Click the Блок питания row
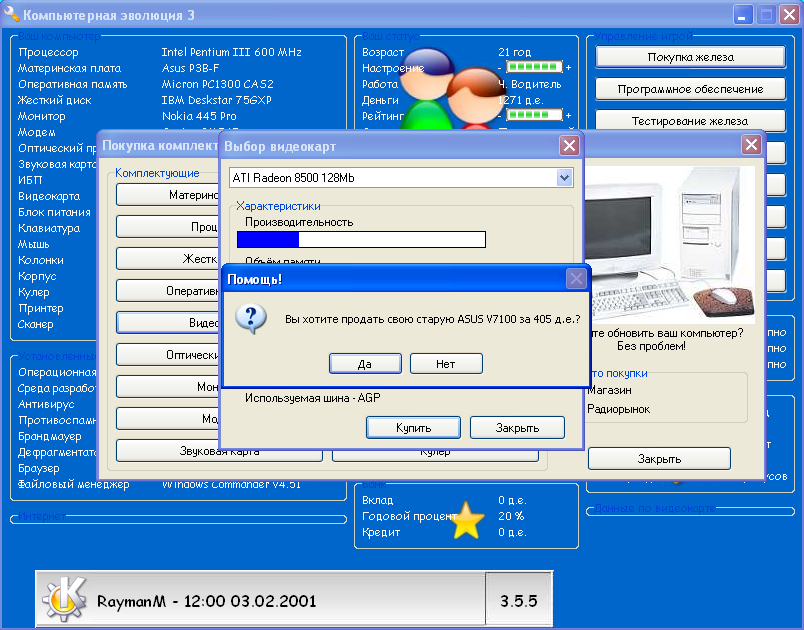 coord(54,212)
